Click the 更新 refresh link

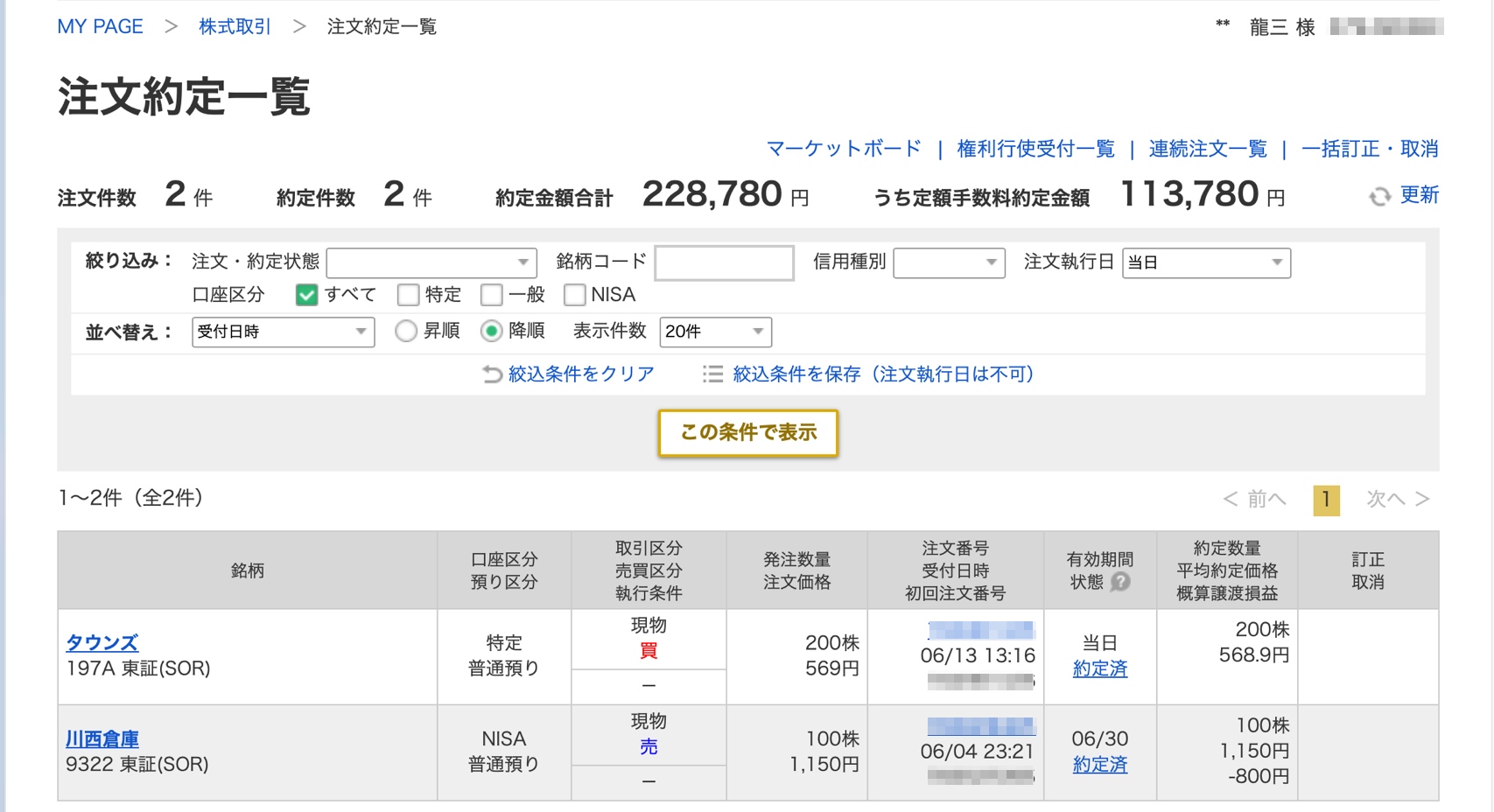1419,195
